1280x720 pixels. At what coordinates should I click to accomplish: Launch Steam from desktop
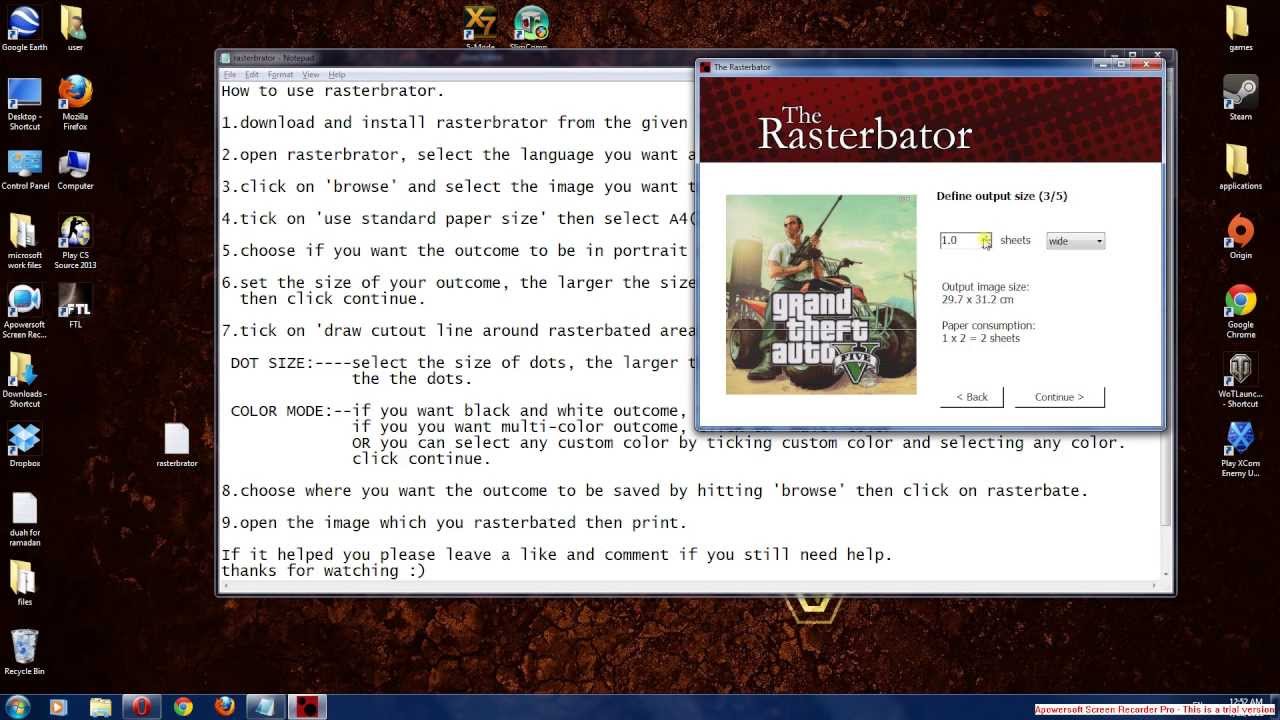pos(1240,98)
